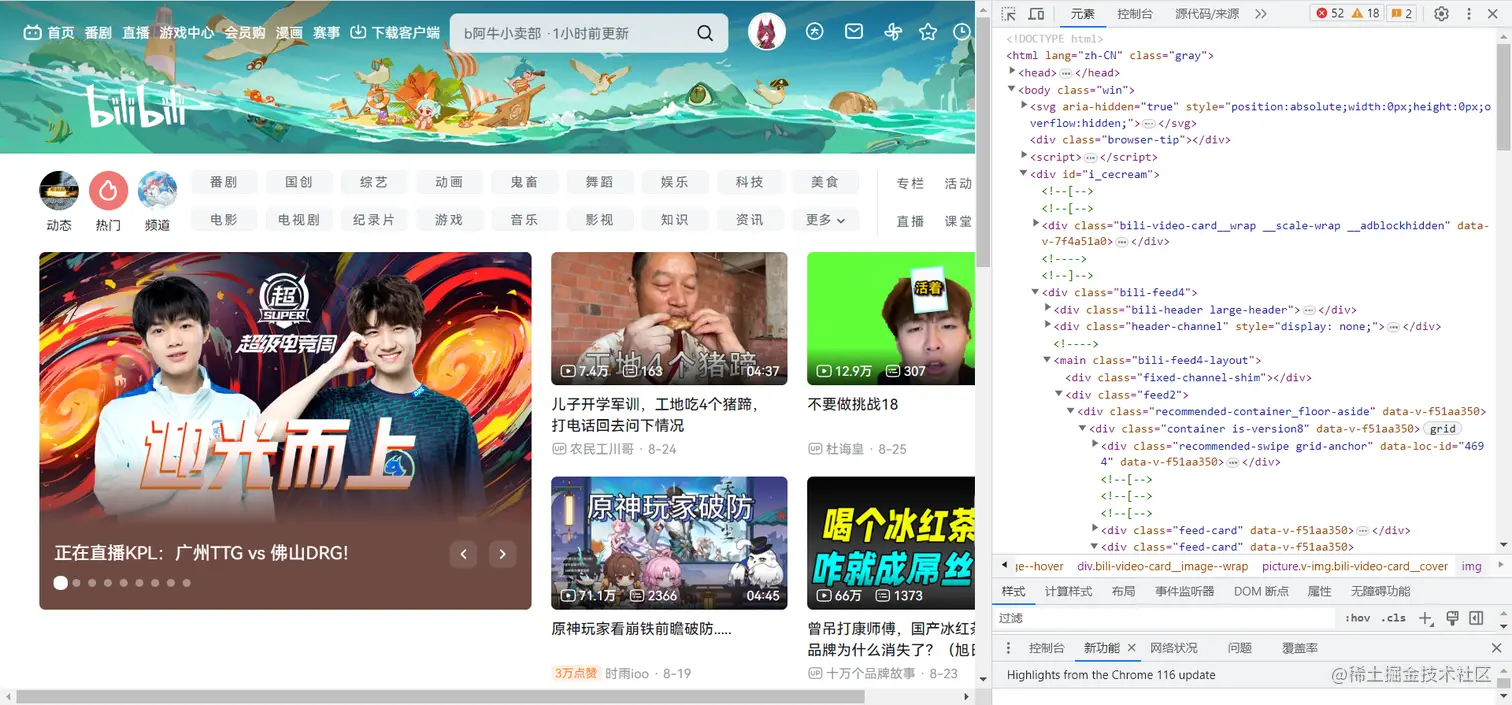Click the bilibili logo on the banner
The width and height of the screenshot is (1512, 705).
pos(137,108)
